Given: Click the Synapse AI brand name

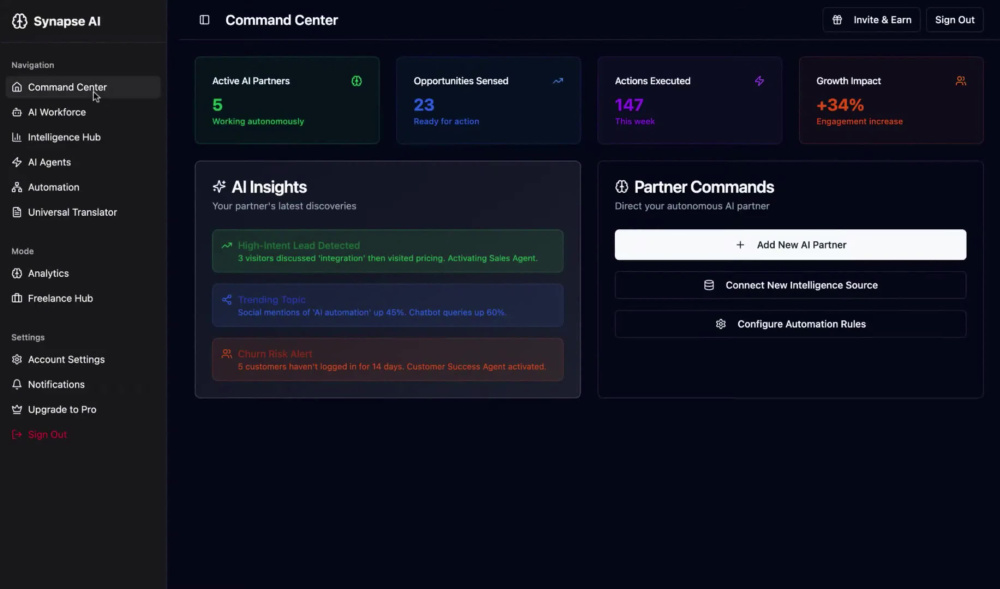Looking at the screenshot, I should tap(67, 21).
